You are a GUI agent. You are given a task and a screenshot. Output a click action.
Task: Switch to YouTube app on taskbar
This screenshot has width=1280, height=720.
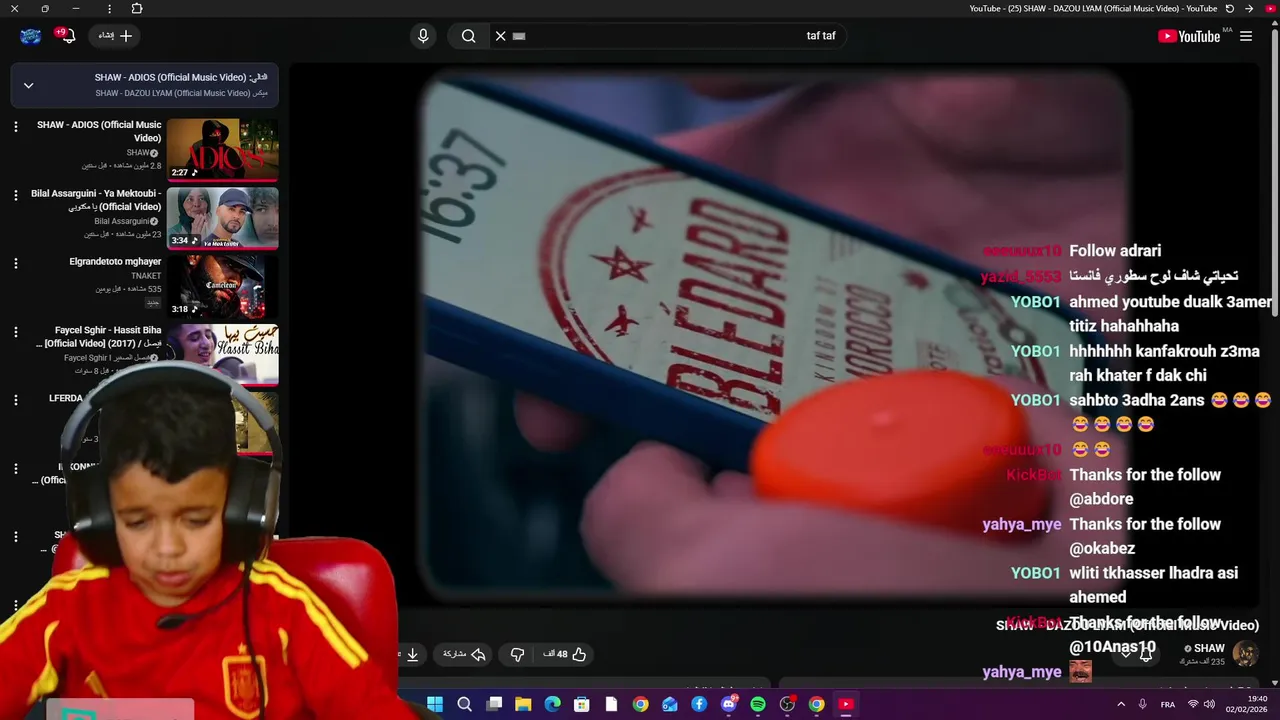pyautogui.click(x=846, y=704)
